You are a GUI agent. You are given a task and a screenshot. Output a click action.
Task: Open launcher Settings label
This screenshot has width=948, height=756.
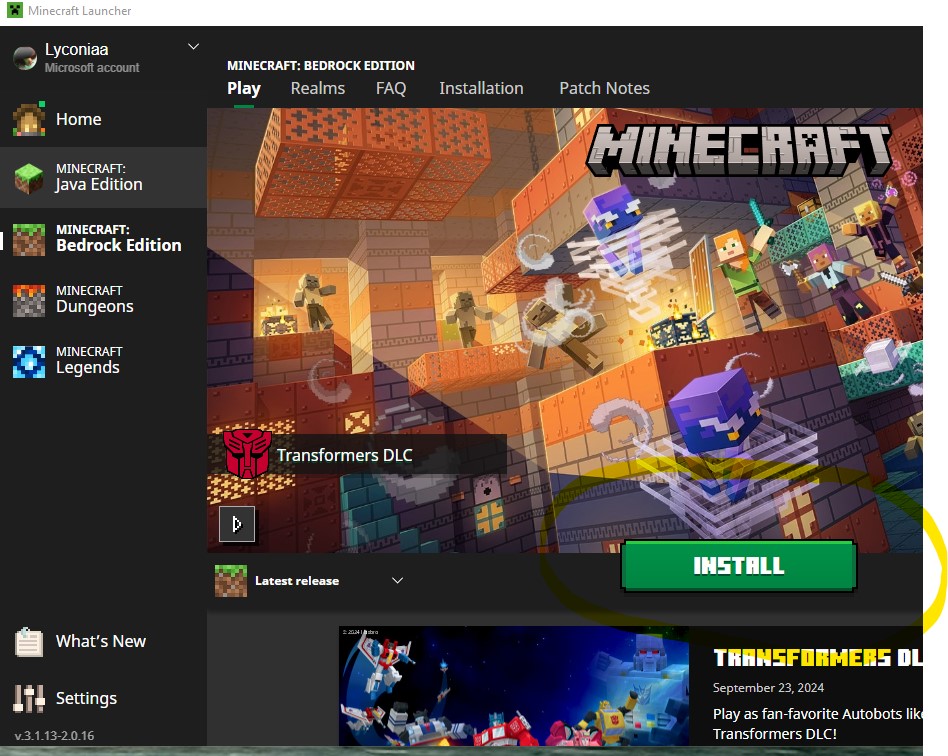click(86, 699)
